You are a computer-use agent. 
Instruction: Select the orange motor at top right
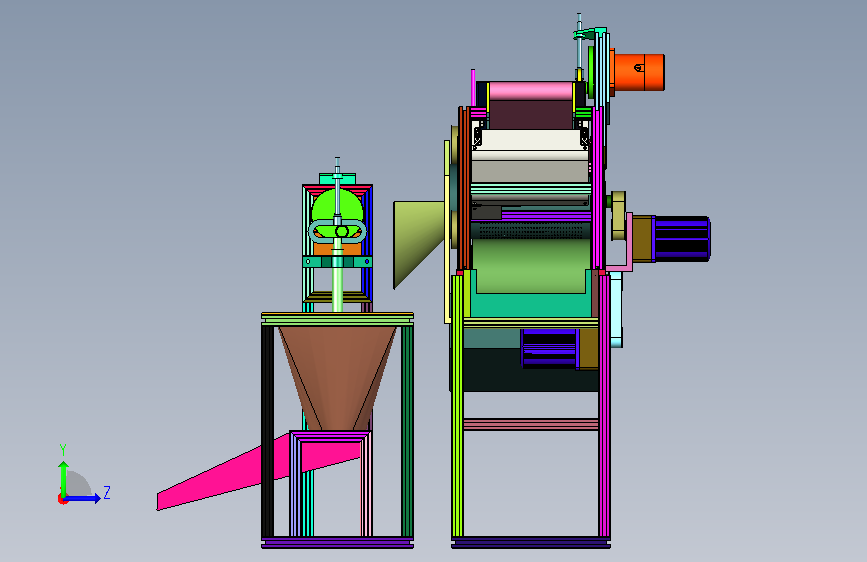pos(639,72)
